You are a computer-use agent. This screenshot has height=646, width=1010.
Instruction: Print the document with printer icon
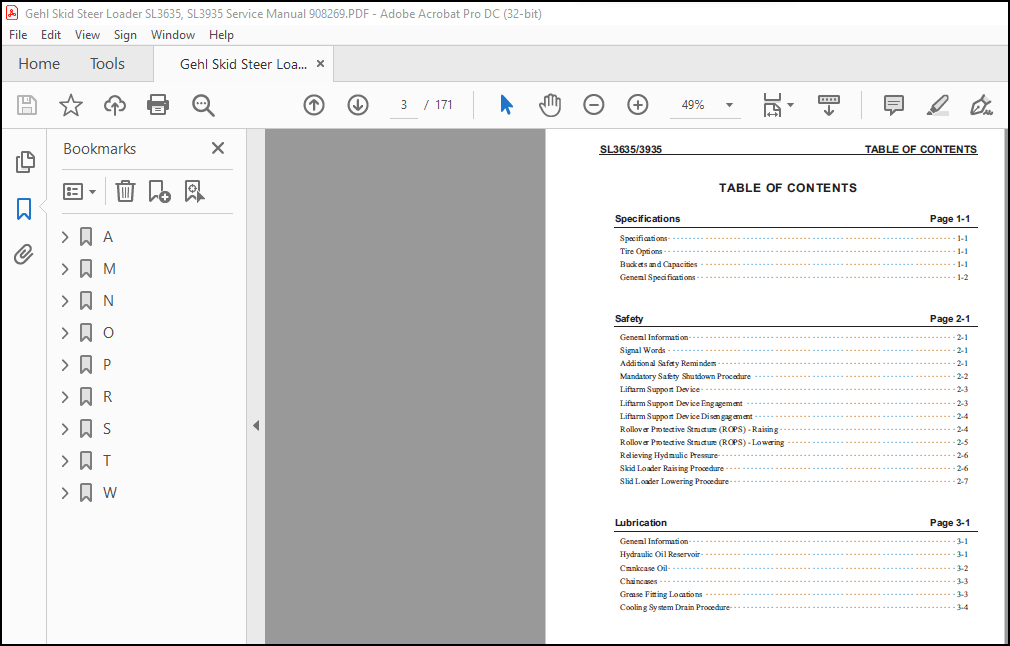point(158,105)
